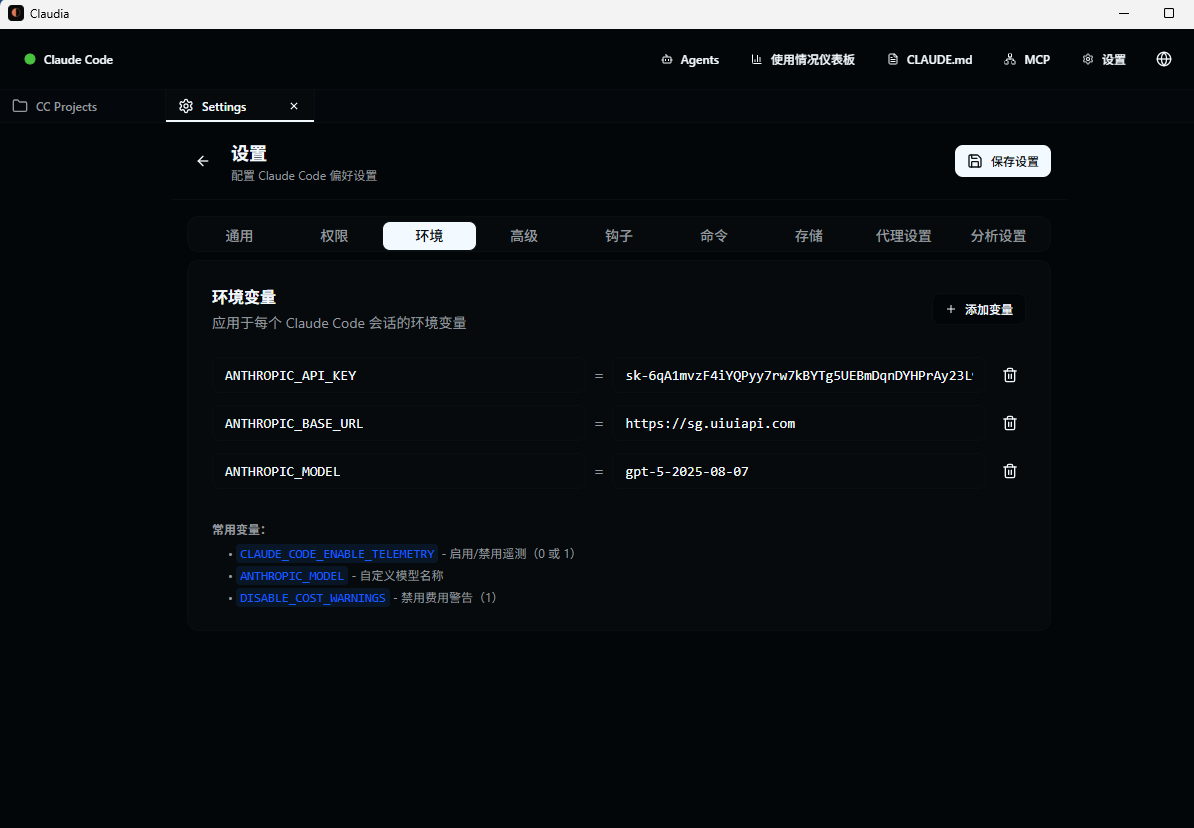The height and width of the screenshot is (828, 1194).
Task: Switch to the 存储 tab
Action: 809,235
